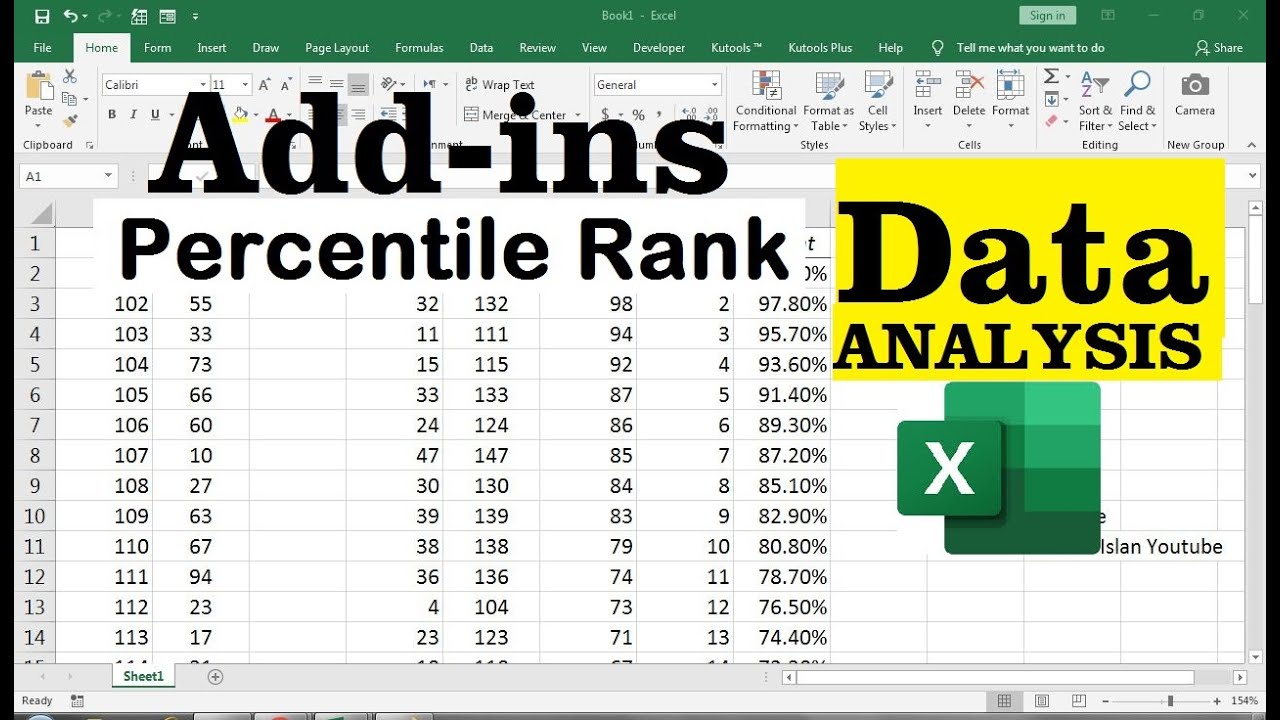Image resolution: width=1280 pixels, height=720 pixels.
Task: Select the Sheet1 tab
Action: click(x=143, y=677)
